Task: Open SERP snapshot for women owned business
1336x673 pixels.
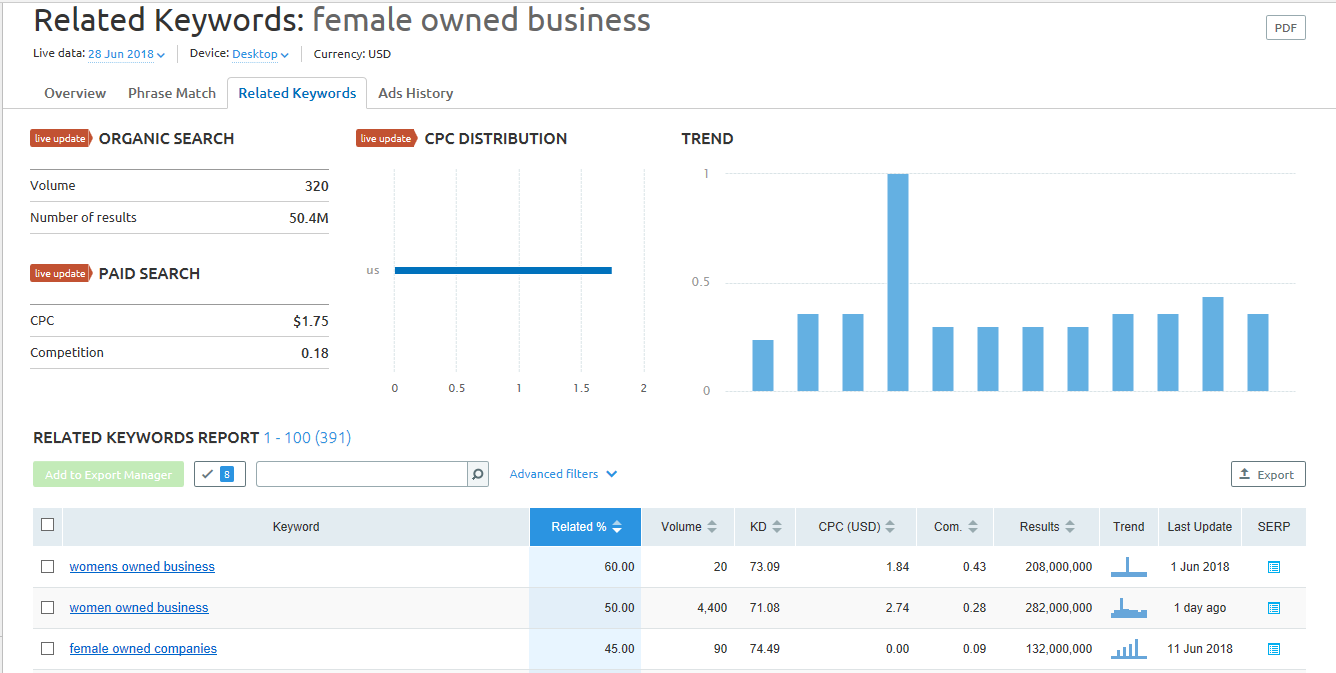Action: (1273, 608)
